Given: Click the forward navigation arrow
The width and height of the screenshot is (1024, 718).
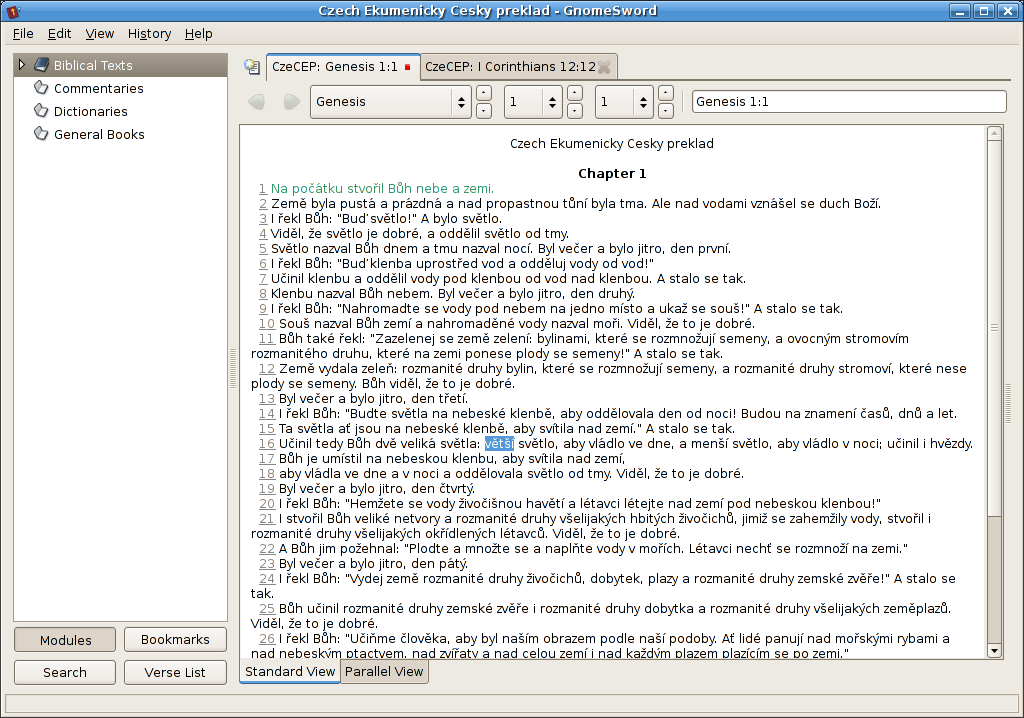Looking at the screenshot, I should [291, 102].
